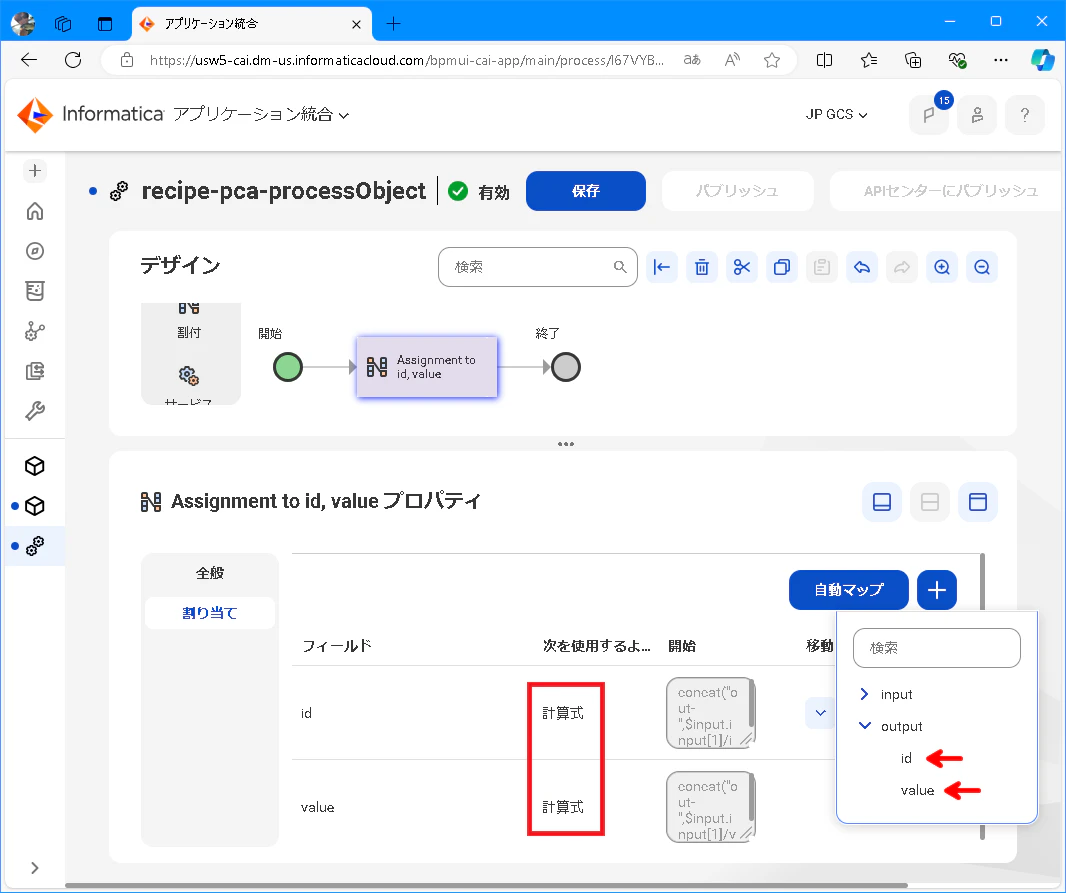Edit the id row concat expression box
The width and height of the screenshot is (1066, 893).
point(710,713)
